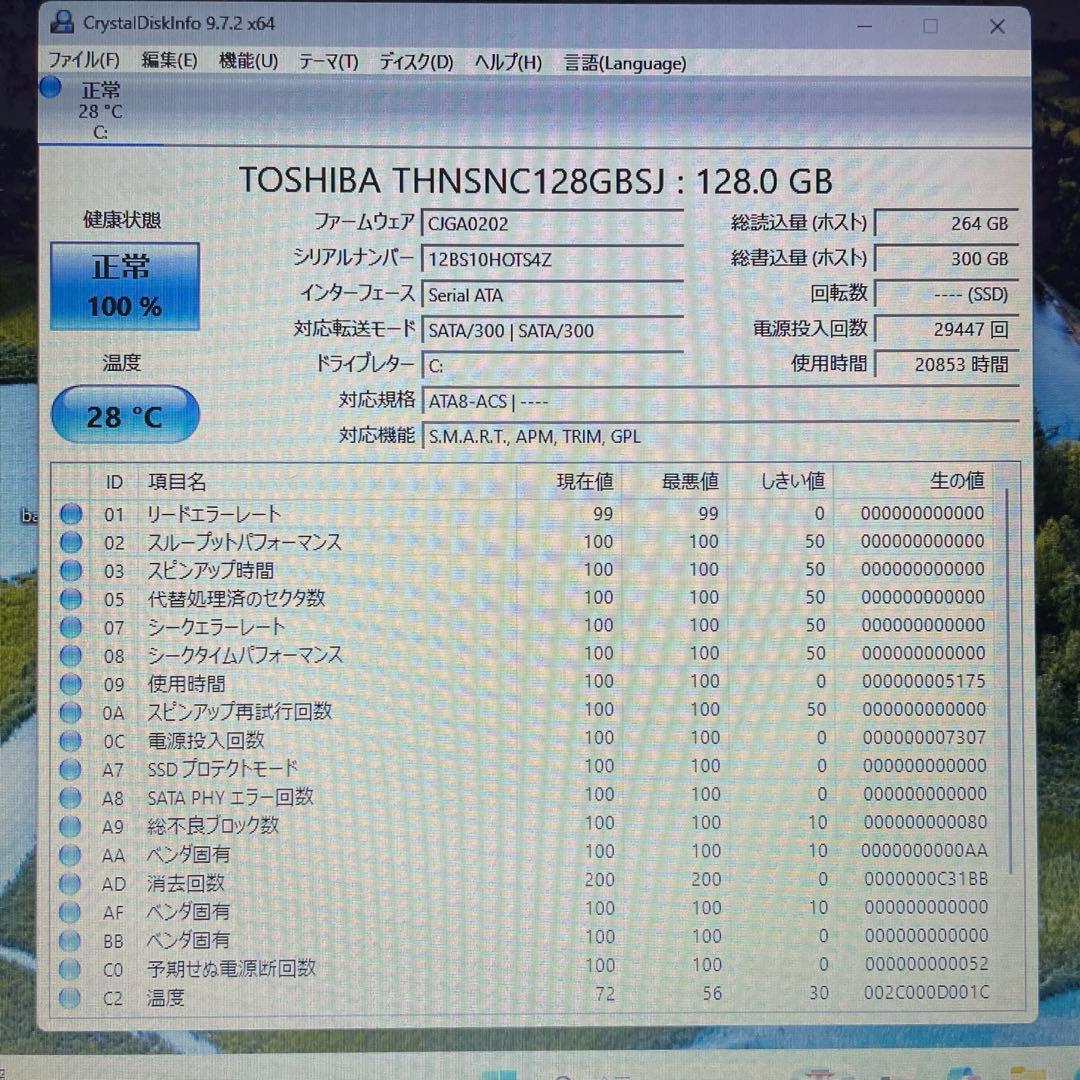Select the 代替処理済のセクタ数 attribute name

(236, 598)
